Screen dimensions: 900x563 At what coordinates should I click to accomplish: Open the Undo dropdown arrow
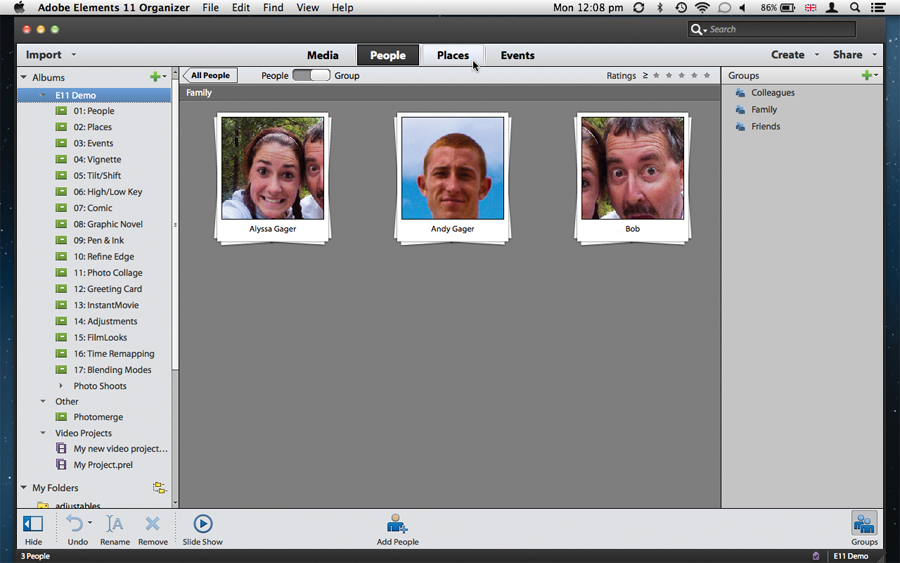pyautogui.click(x=90, y=522)
